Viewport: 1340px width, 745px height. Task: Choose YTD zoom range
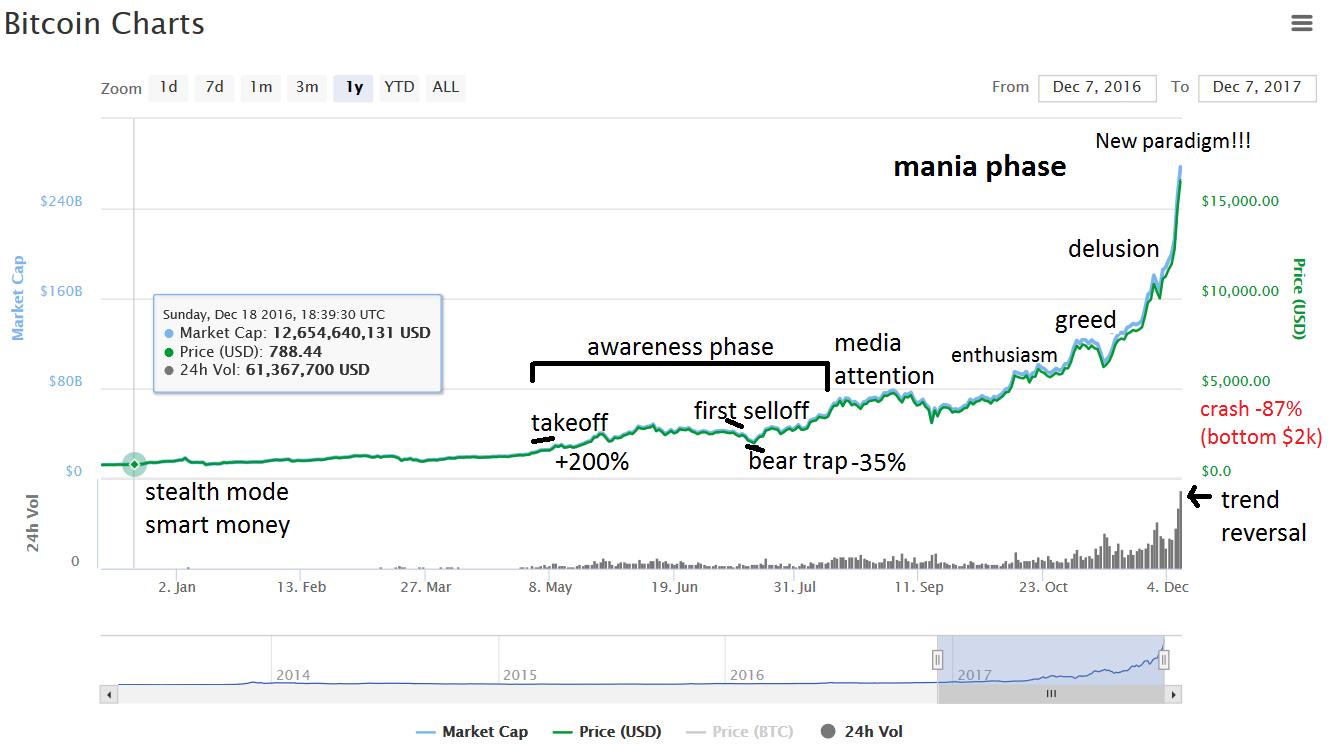(x=399, y=88)
